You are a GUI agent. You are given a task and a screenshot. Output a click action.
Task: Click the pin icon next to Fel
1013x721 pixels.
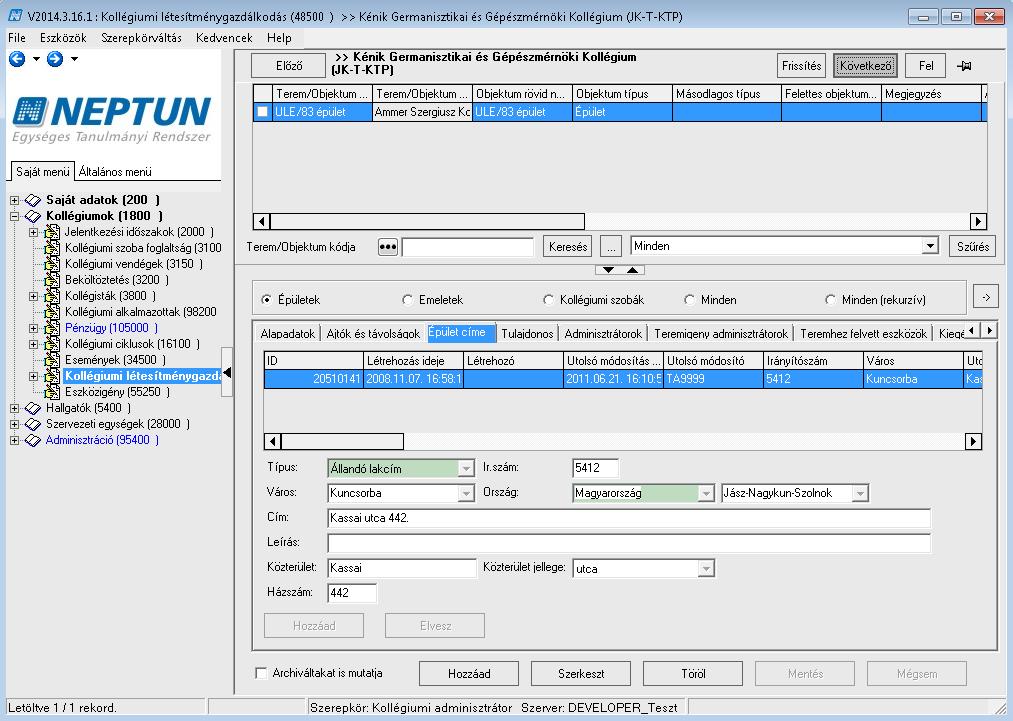[964, 66]
